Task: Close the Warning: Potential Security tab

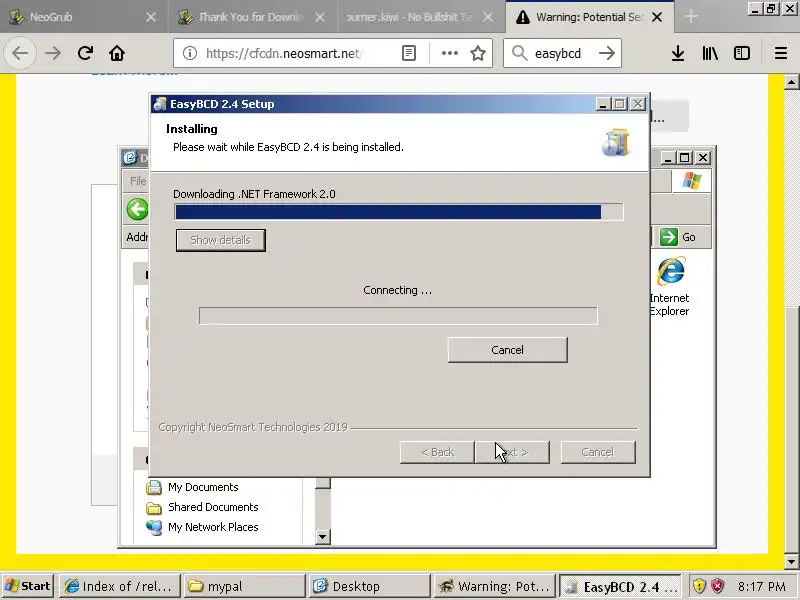Action: [657, 17]
